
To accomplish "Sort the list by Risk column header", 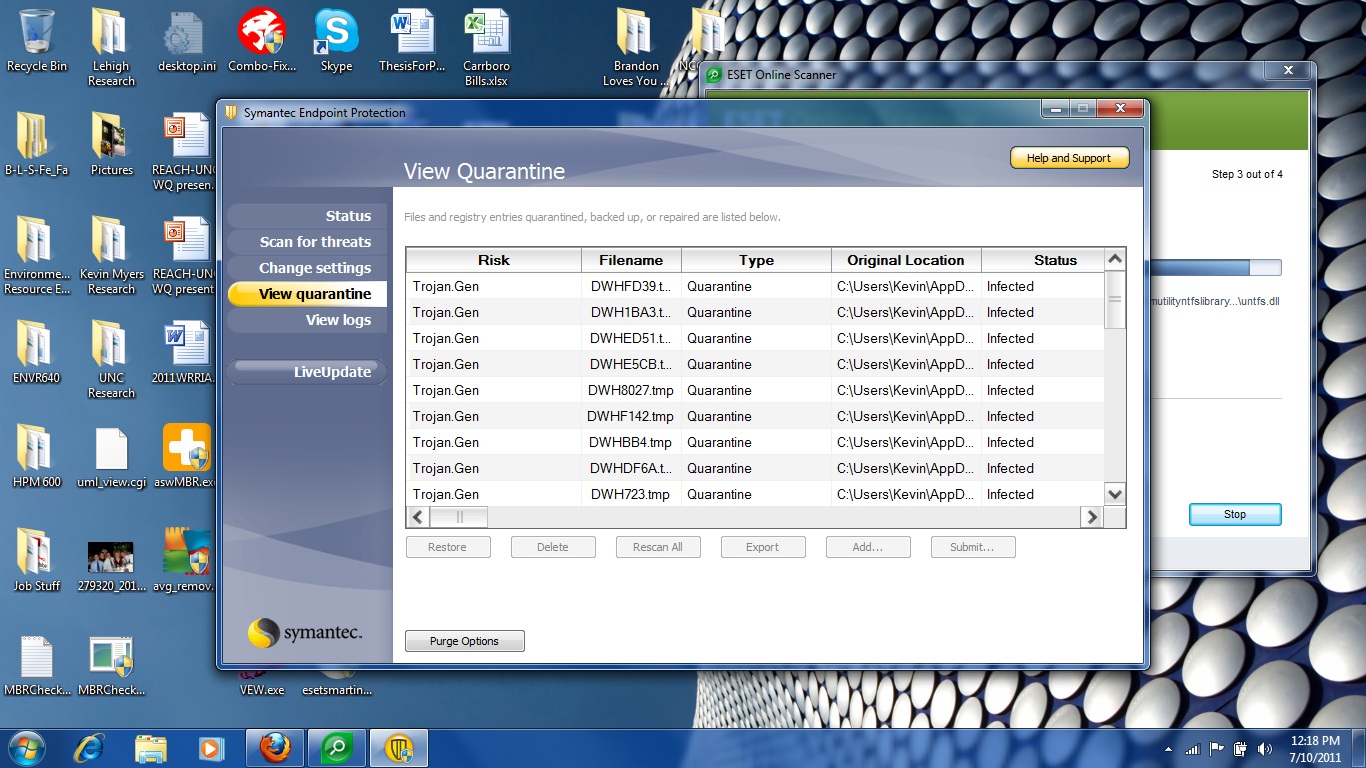I will pyautogui.click(x=493, y=260).
